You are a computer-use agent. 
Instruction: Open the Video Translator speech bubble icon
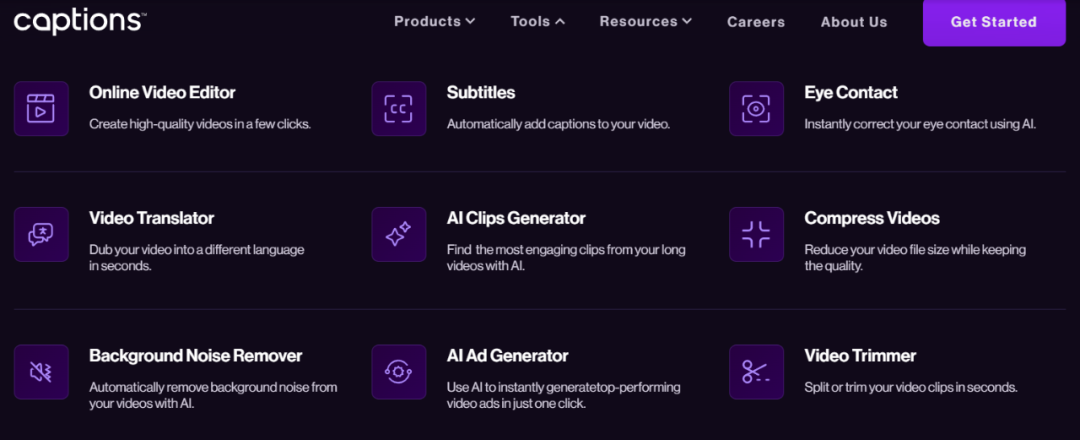41,235
